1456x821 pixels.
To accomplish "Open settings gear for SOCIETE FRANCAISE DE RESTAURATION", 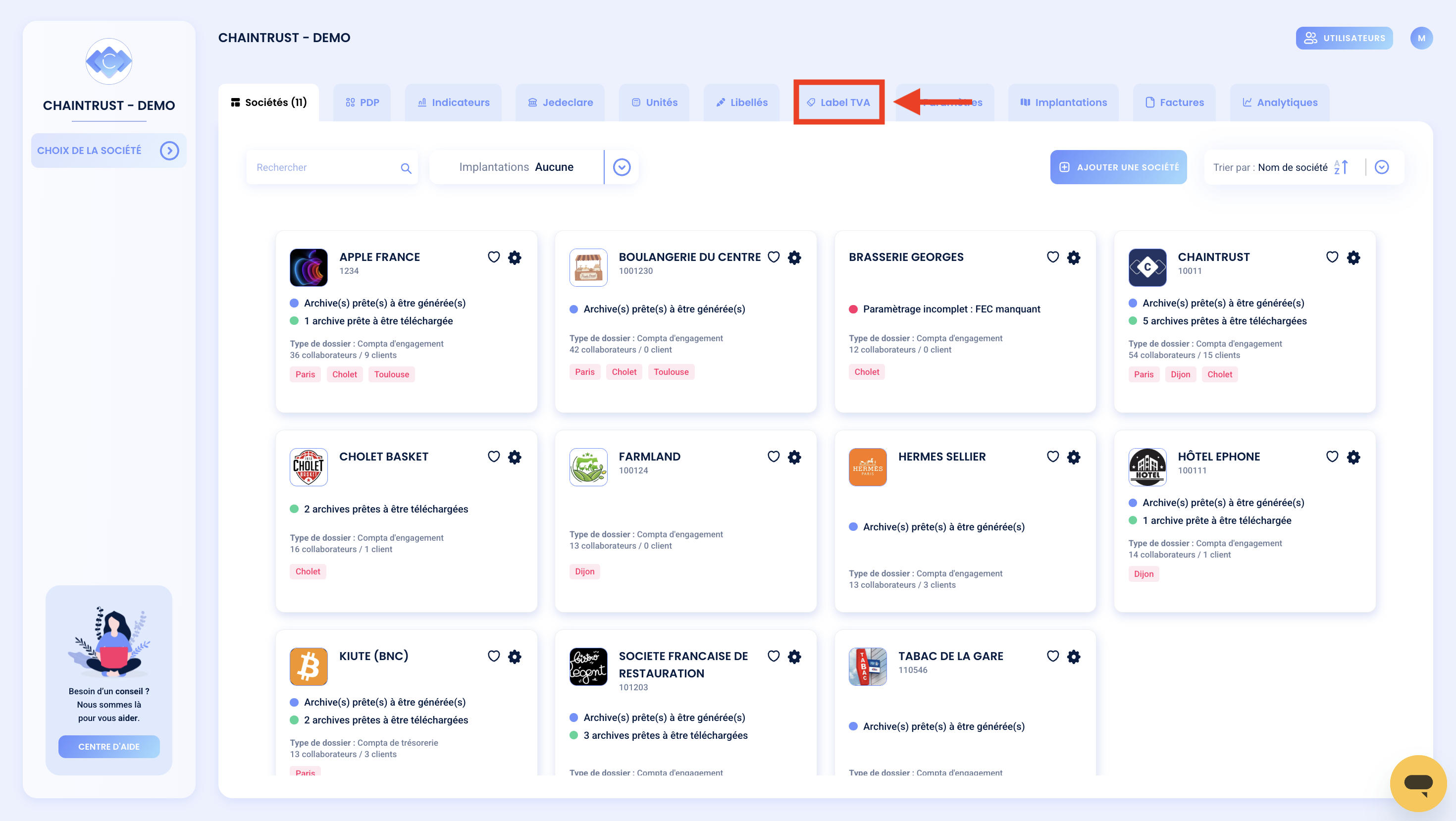I will click(794, 657).
